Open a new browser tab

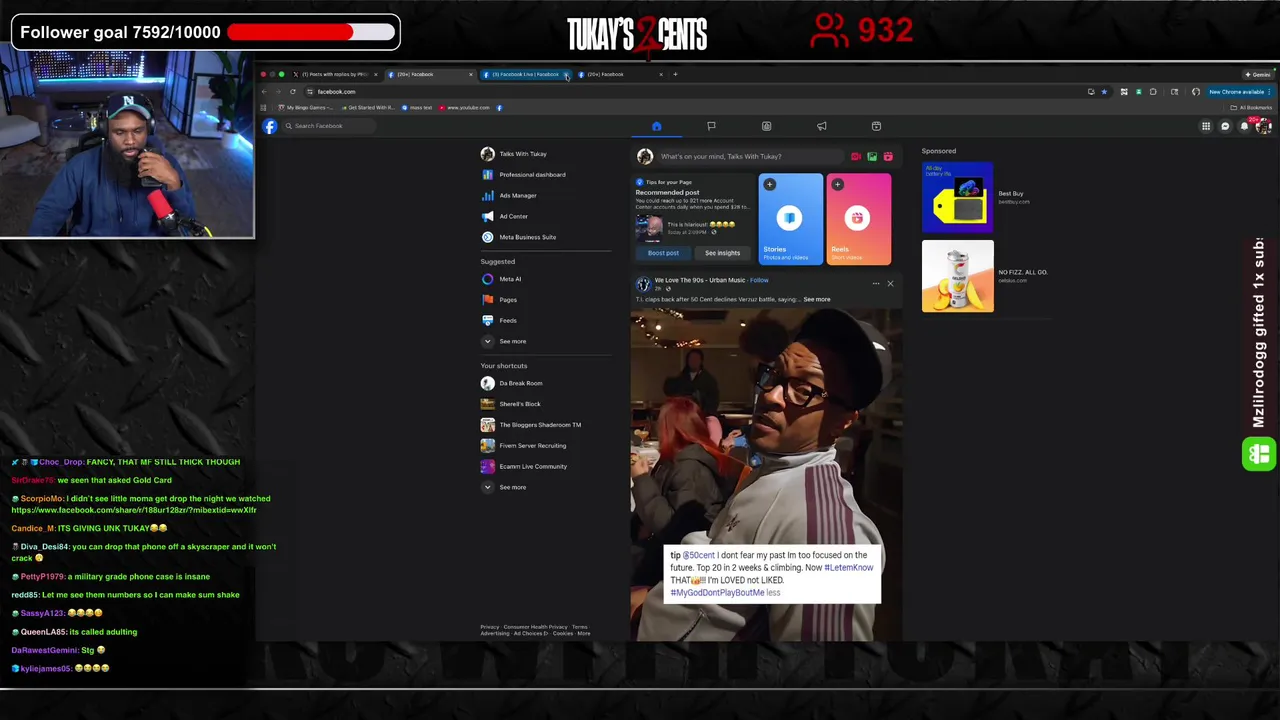(x=675, y=74)
